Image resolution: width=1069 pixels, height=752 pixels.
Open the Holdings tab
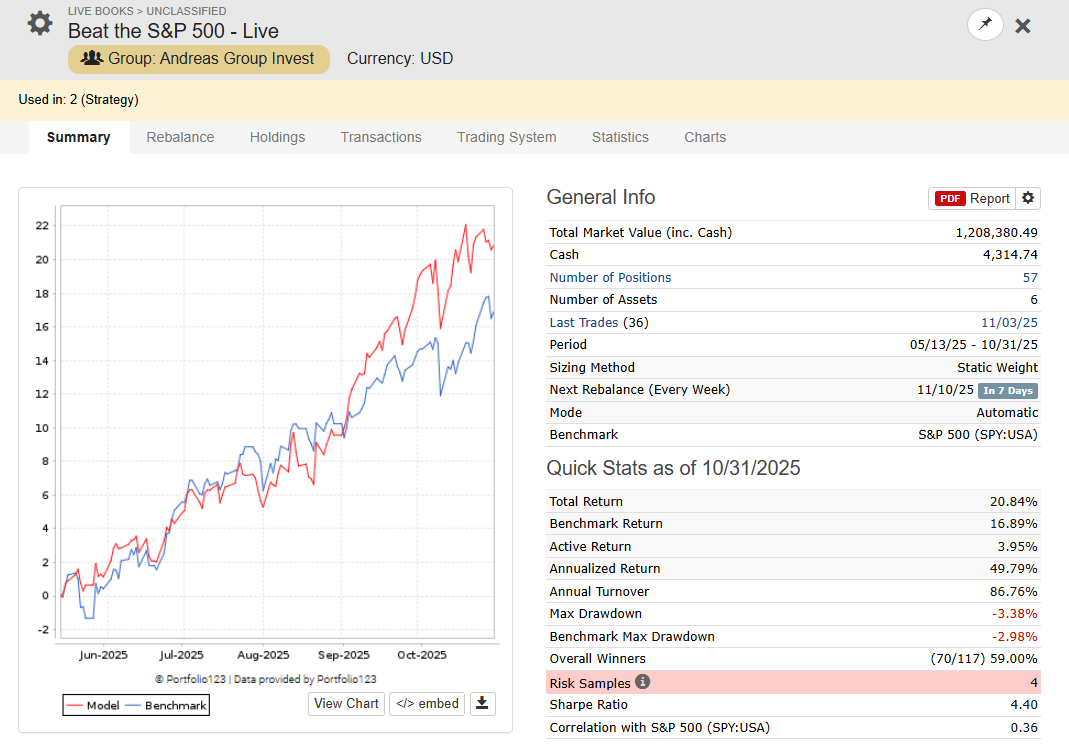coord(277,137)
